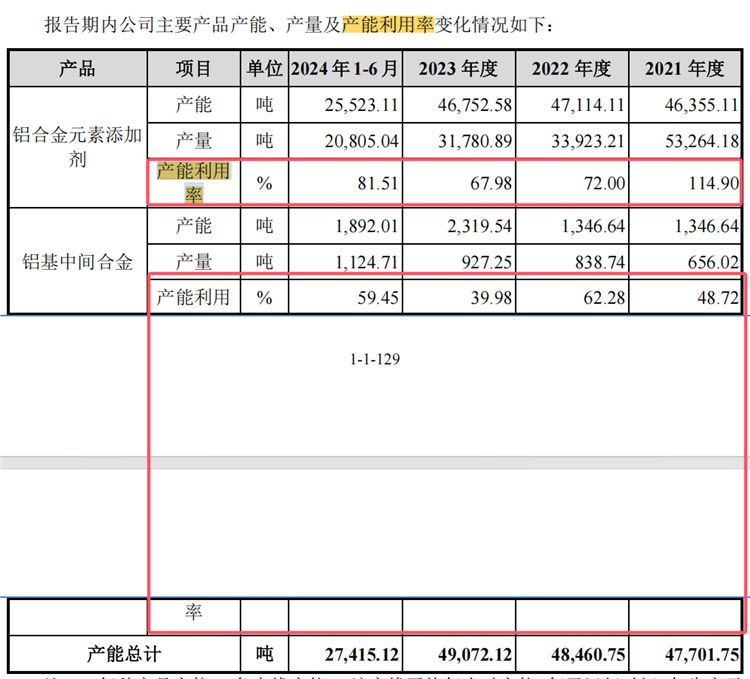Click the page number 1-1-129

(x=375, y=359)
